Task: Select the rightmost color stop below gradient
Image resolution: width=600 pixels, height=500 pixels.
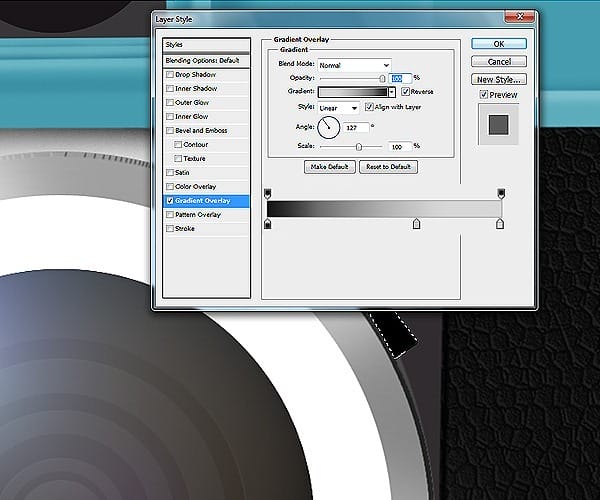Action: [500, 224]
